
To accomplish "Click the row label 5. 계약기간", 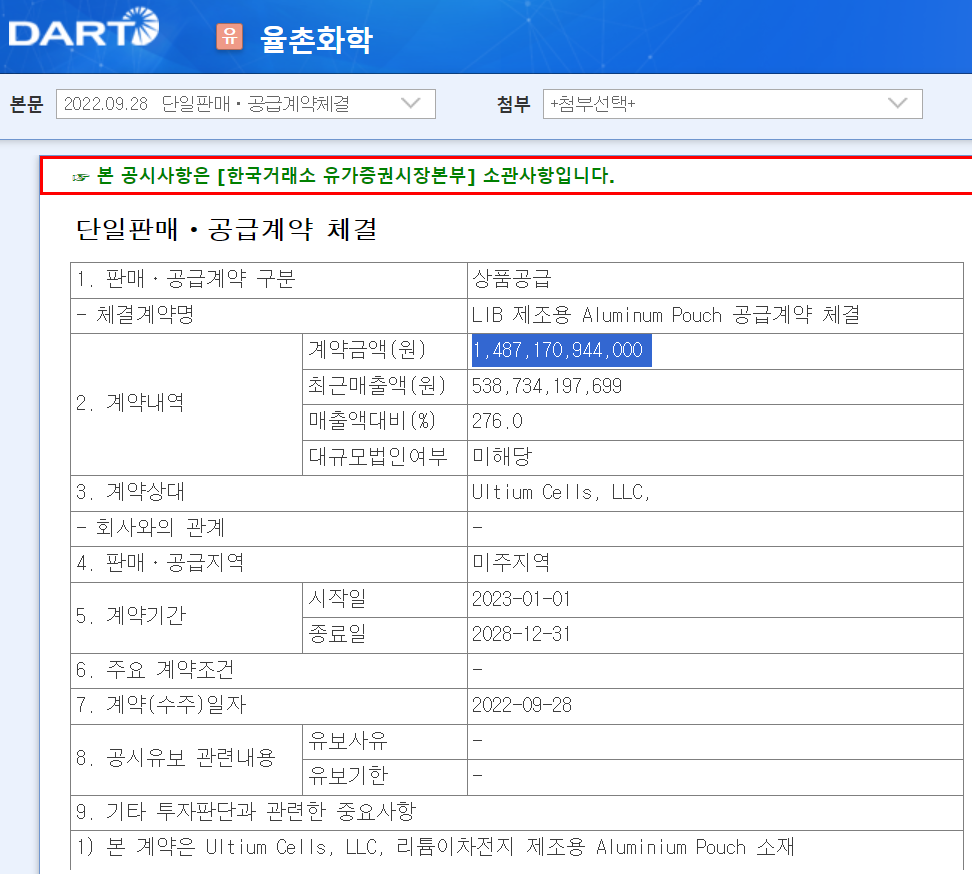I will (131, 616).
